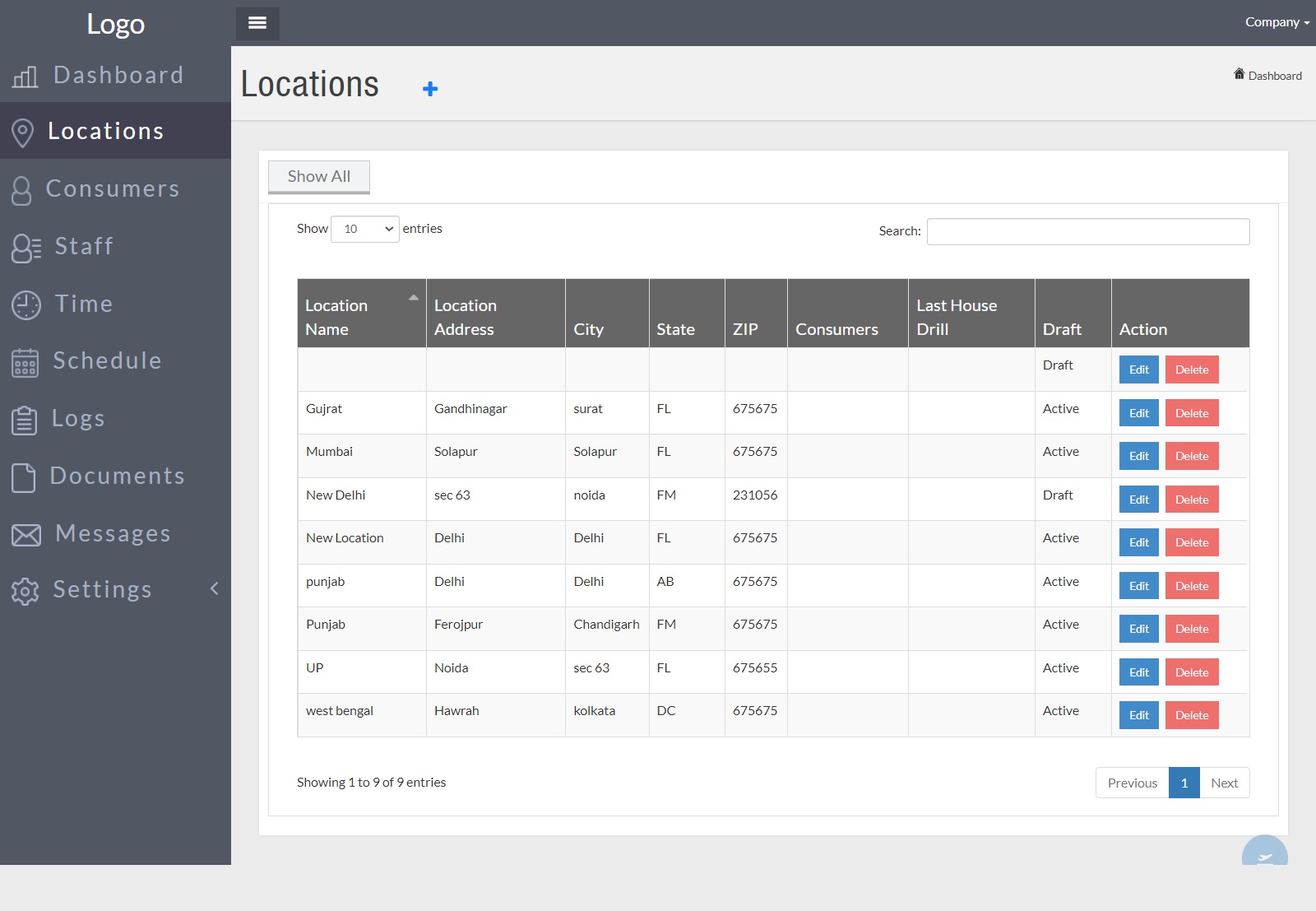Click the Dashboard bar chart icon in sidebar
Viewport: 1316px width, 911px height.
pos(25,77)
